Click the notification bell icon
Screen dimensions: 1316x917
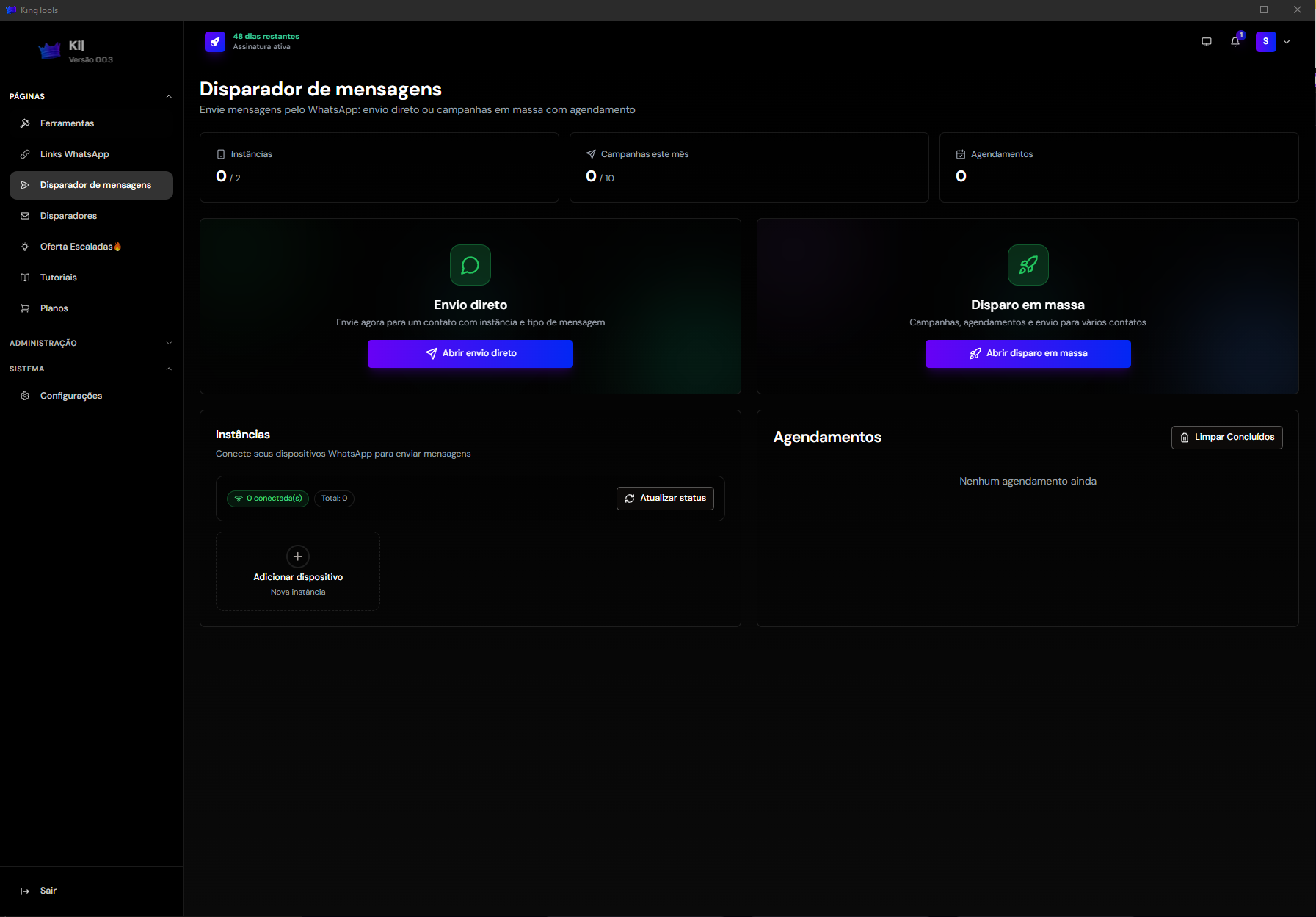[x=1235, y=42]
